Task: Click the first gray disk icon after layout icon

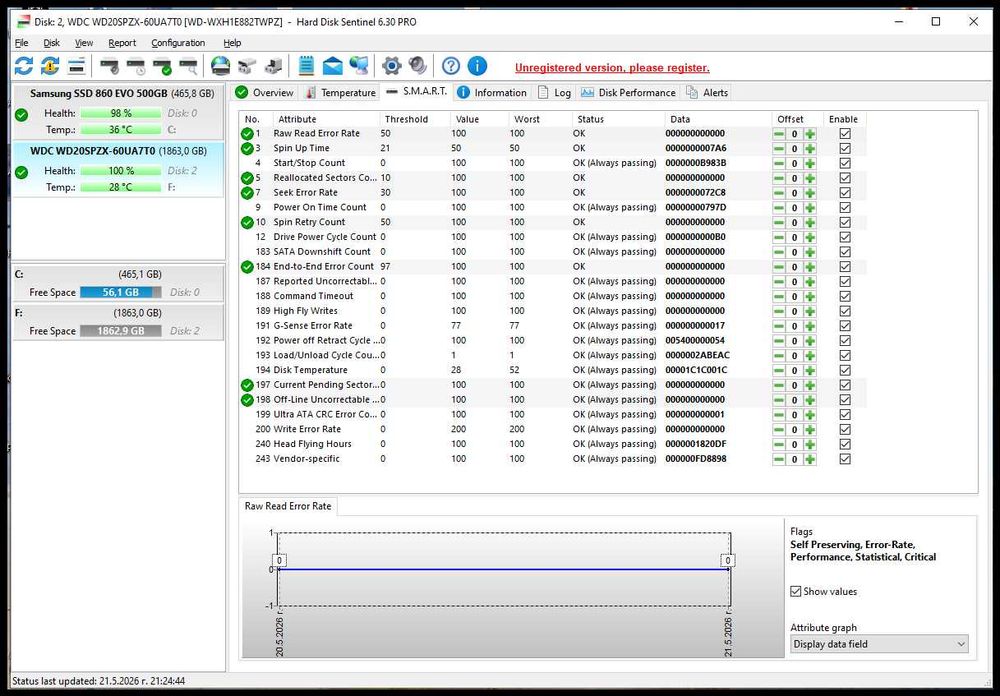Action: [x=110, y=66]
